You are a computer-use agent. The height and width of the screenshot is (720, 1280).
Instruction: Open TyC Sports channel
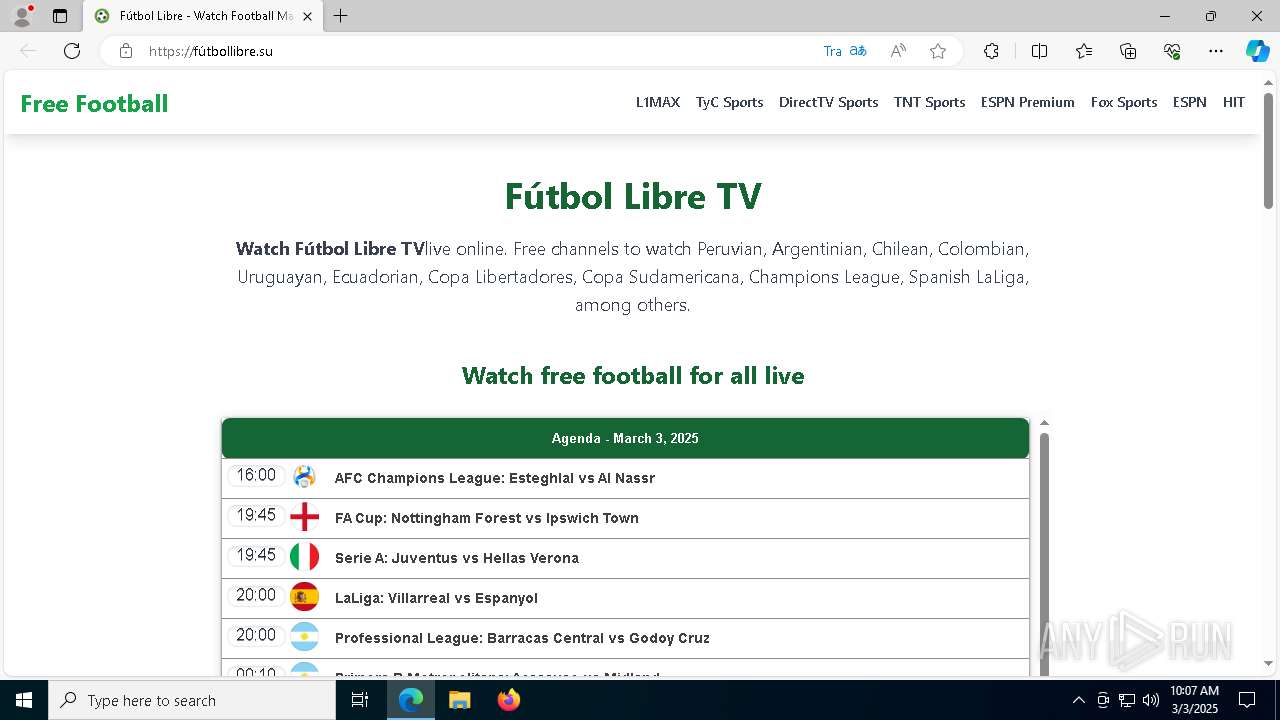[729, 102]
